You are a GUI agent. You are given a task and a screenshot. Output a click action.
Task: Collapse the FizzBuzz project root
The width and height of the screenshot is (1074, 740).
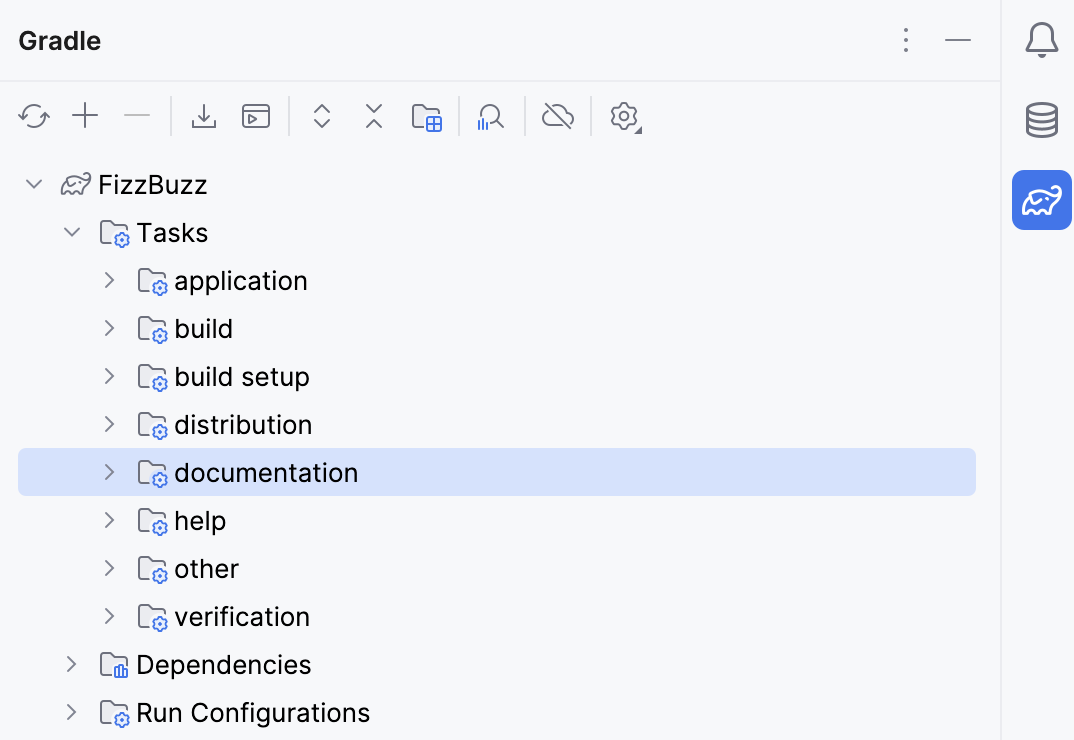[x=33, y=184]
